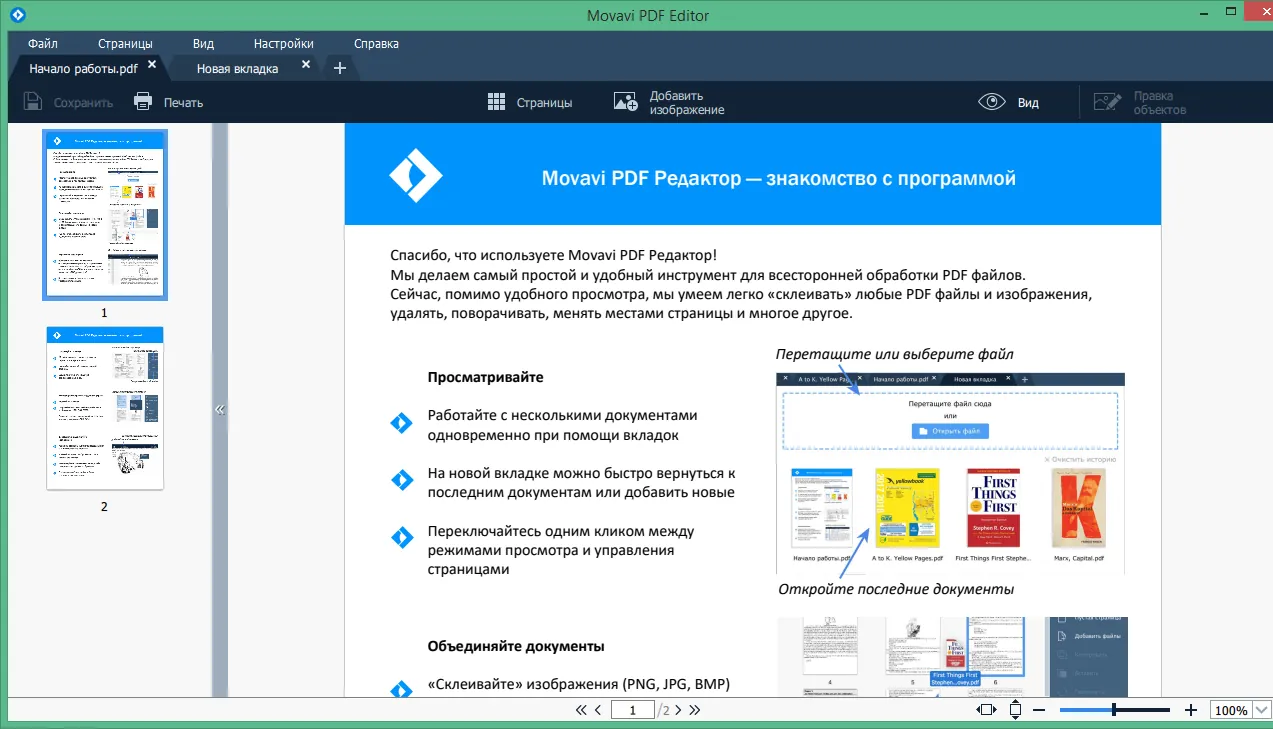Click the document title Movavi PDF Редактор
The width and height of the screenshot is (1273, 729).
[x=779, y=178]
